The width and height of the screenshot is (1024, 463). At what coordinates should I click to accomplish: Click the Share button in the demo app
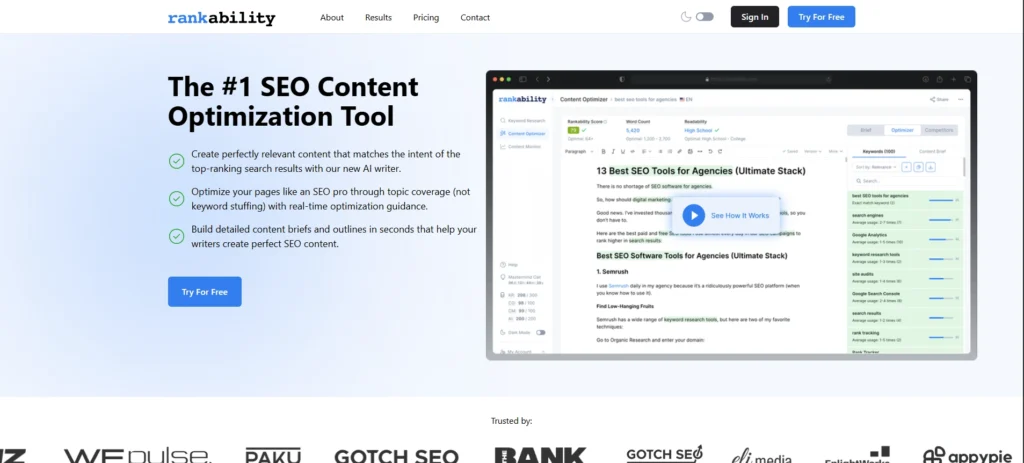[939, 99]
